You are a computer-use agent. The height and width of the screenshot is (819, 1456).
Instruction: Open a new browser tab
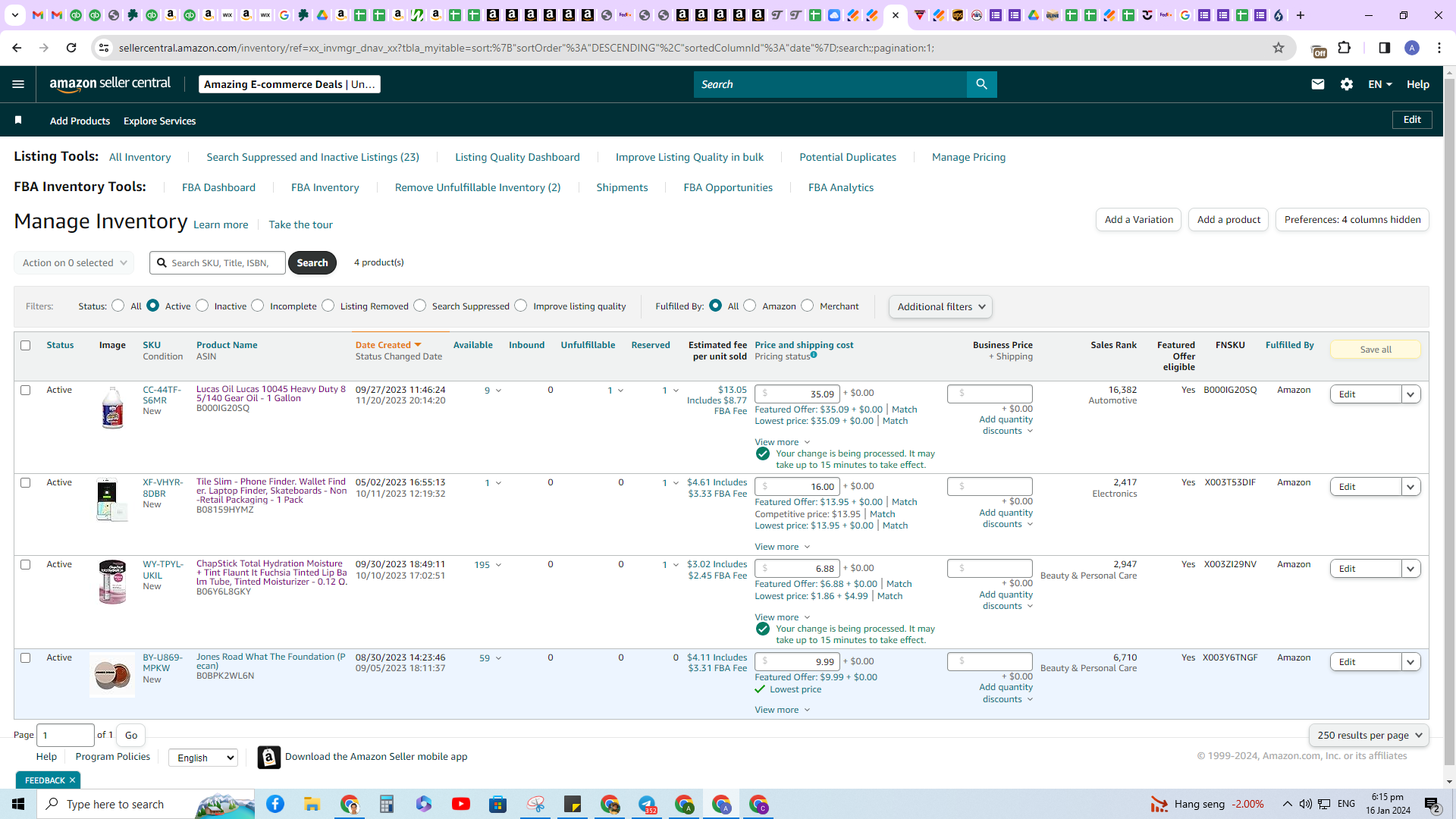tap(1300, 15)
